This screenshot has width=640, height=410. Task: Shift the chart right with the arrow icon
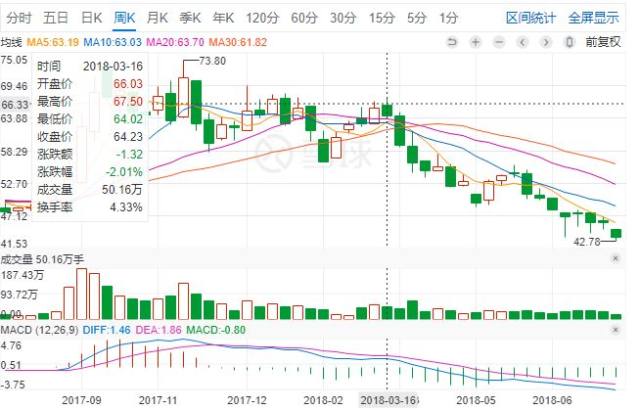[x=546, y=41]
